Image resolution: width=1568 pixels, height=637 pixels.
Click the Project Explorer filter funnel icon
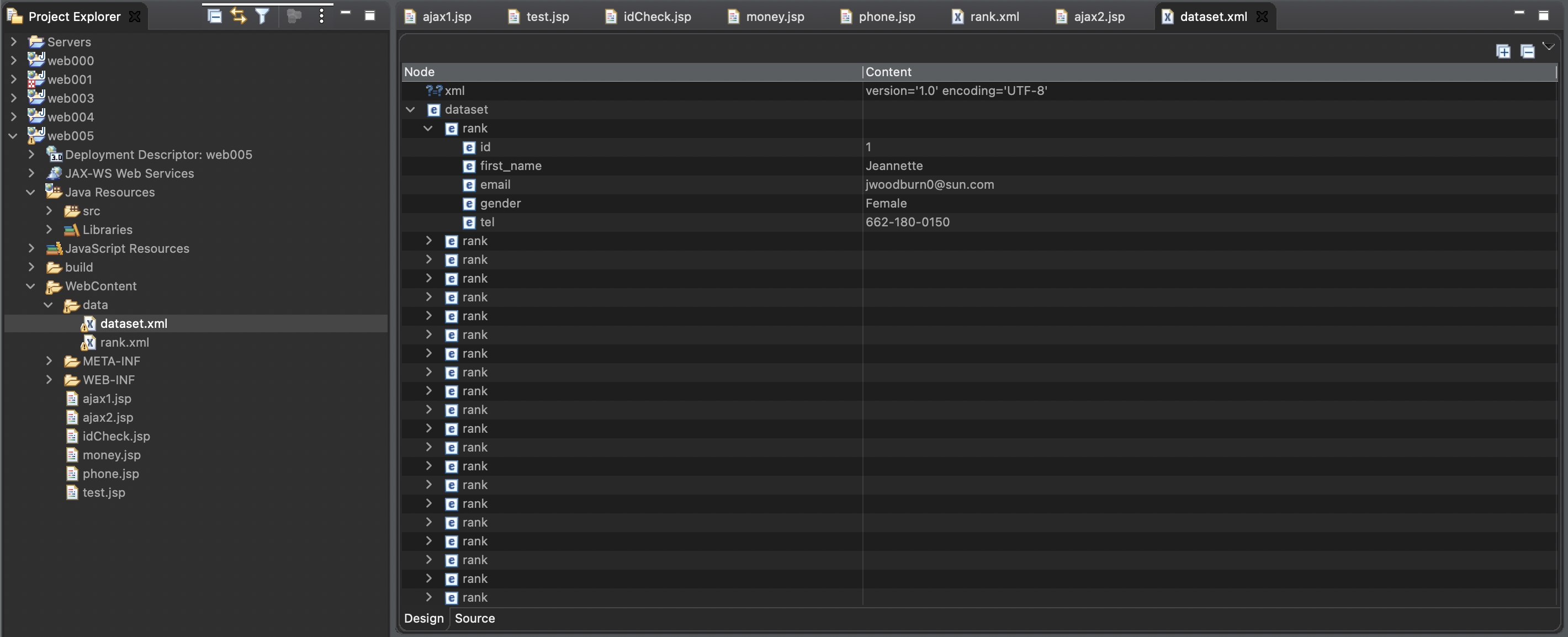262,16
